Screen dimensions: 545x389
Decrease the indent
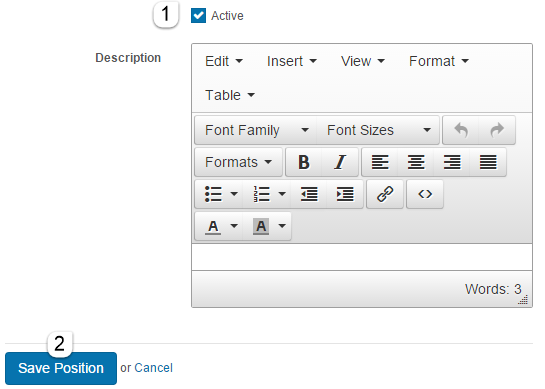point(309,194)
